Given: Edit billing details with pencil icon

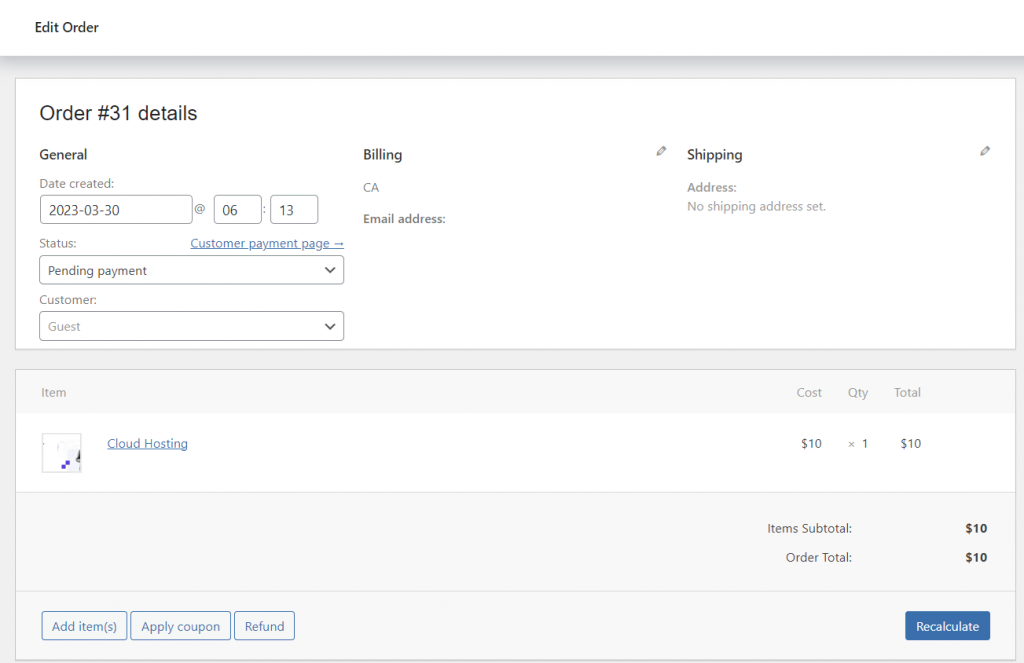Looking at the screenshot, I should point(661,152).
